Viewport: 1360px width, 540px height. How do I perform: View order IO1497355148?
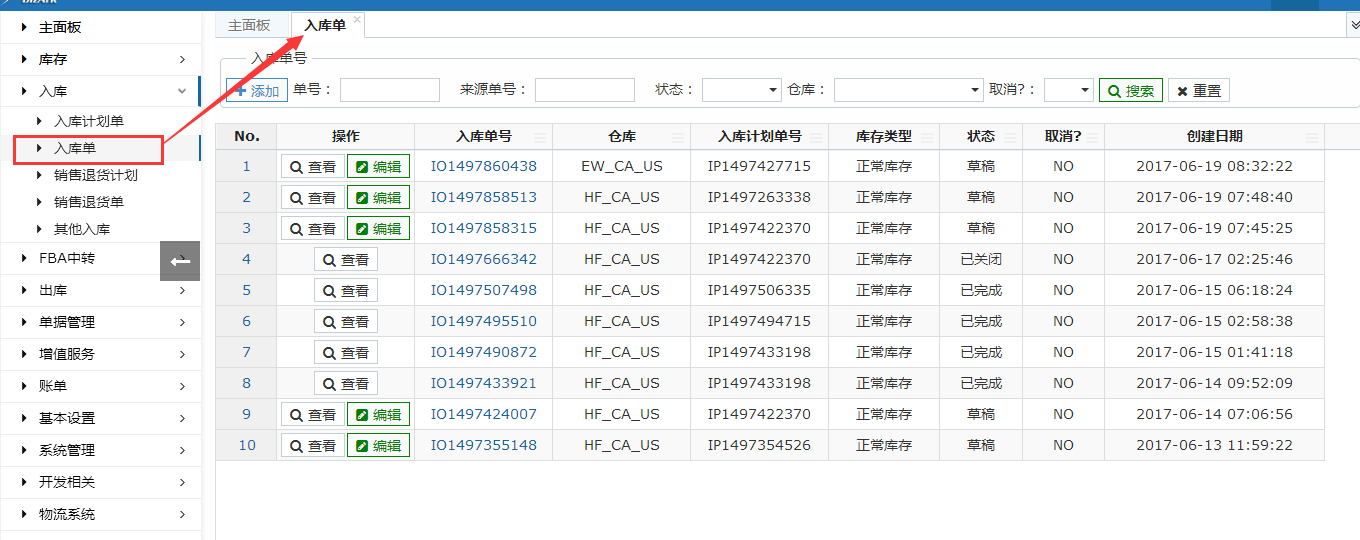click(x=313, y=445)
